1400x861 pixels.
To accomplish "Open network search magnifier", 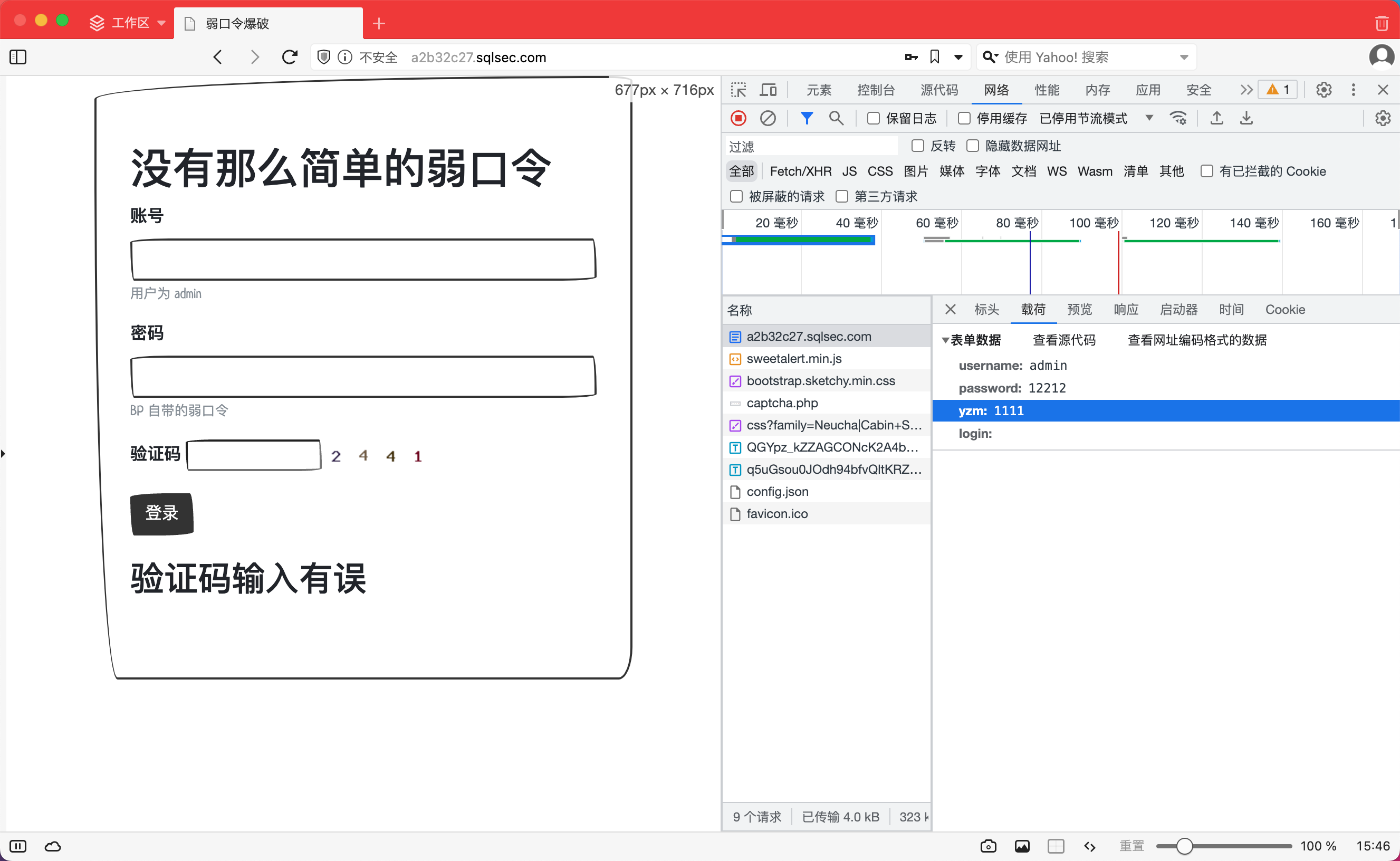I will [x=836, y=119].
